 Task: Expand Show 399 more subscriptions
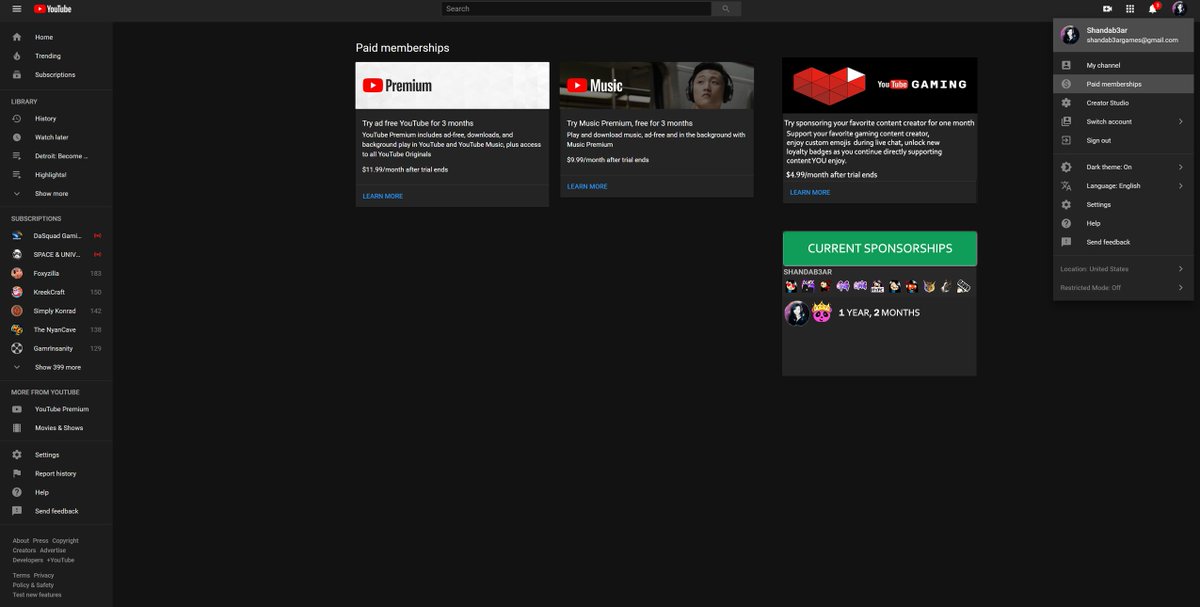tap(56, 367)
